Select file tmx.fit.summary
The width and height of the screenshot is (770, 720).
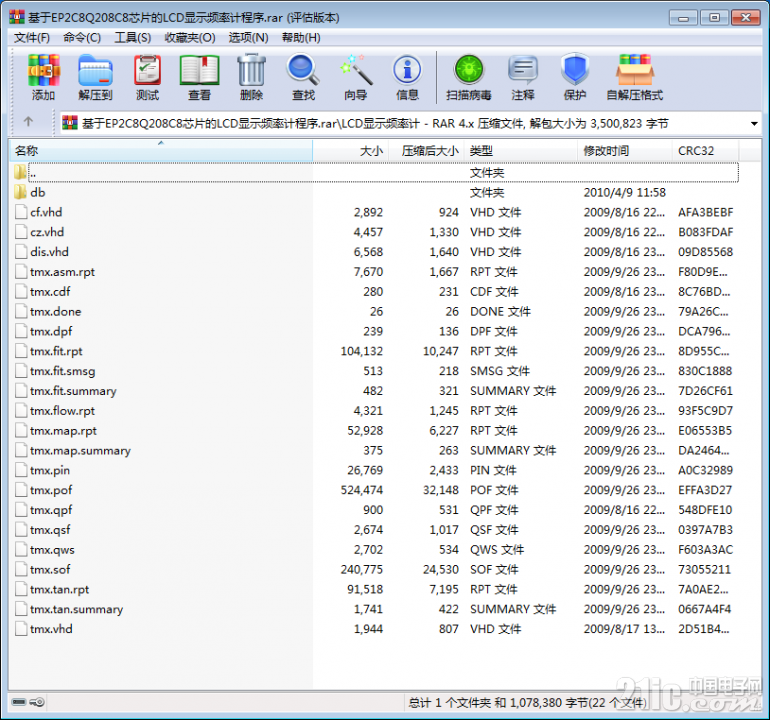click(73, 391)
